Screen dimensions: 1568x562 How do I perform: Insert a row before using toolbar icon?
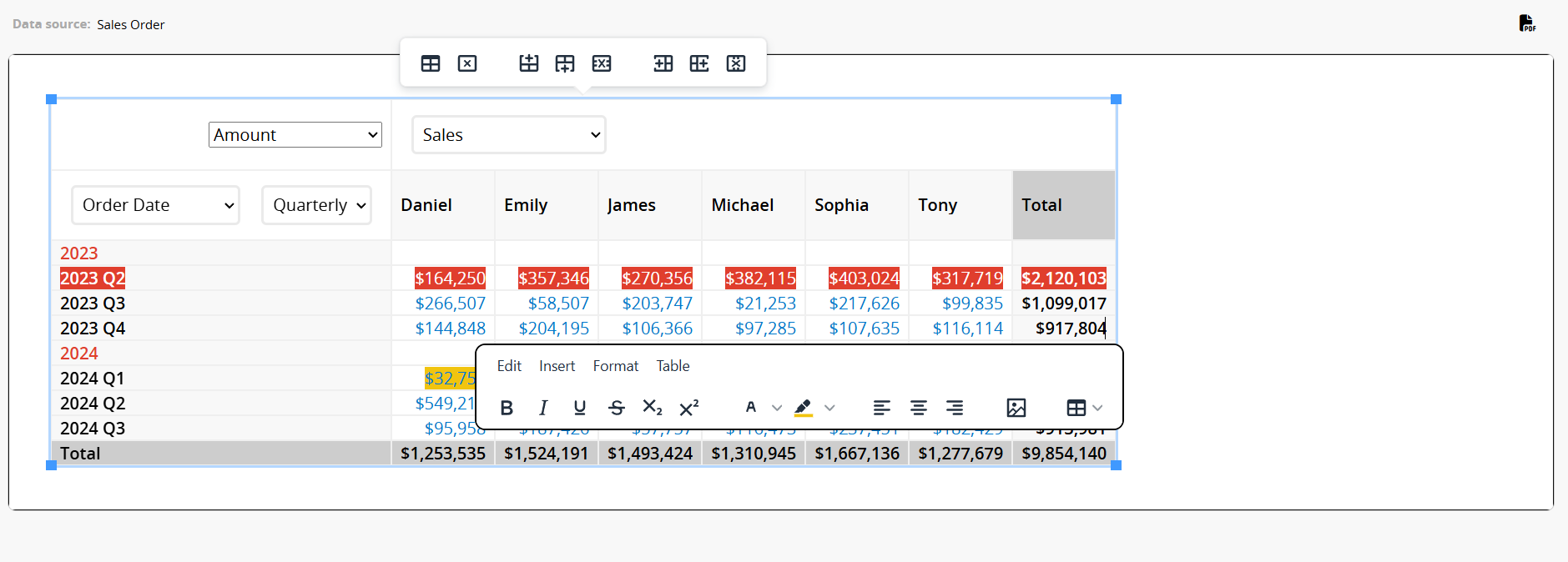click(528, 63)
